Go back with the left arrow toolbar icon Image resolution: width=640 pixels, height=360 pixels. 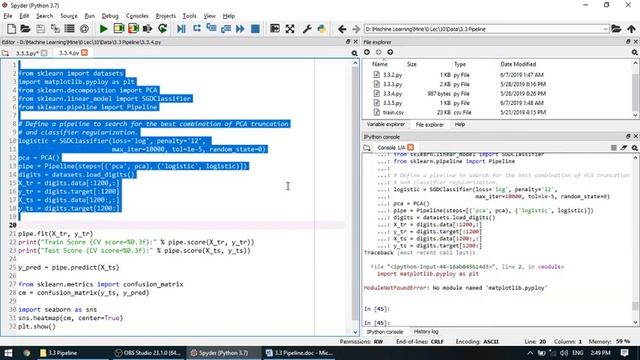point(342,29)
